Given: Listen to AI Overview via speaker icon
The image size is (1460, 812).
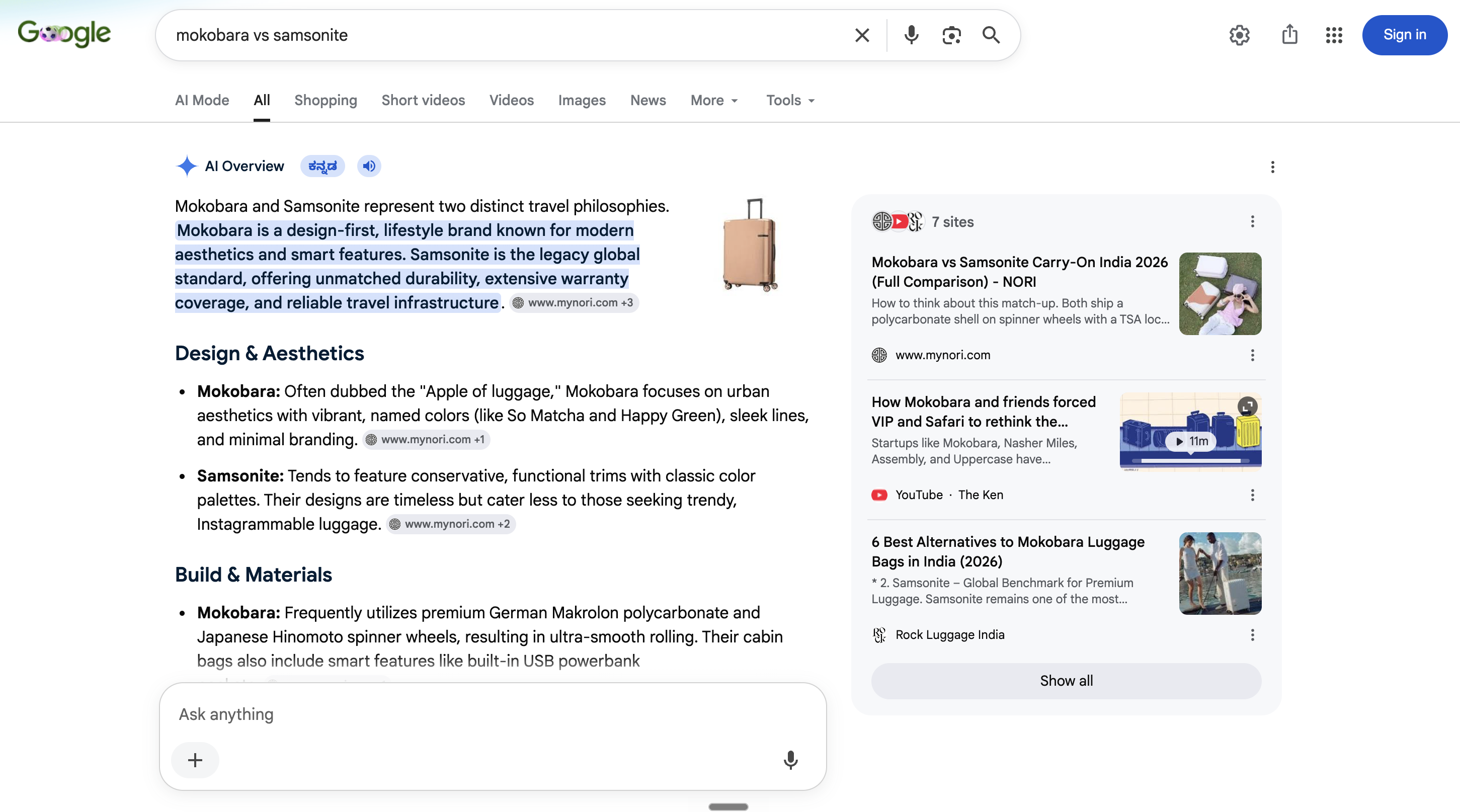Looking at the screenshot, I should click(369, 166).
